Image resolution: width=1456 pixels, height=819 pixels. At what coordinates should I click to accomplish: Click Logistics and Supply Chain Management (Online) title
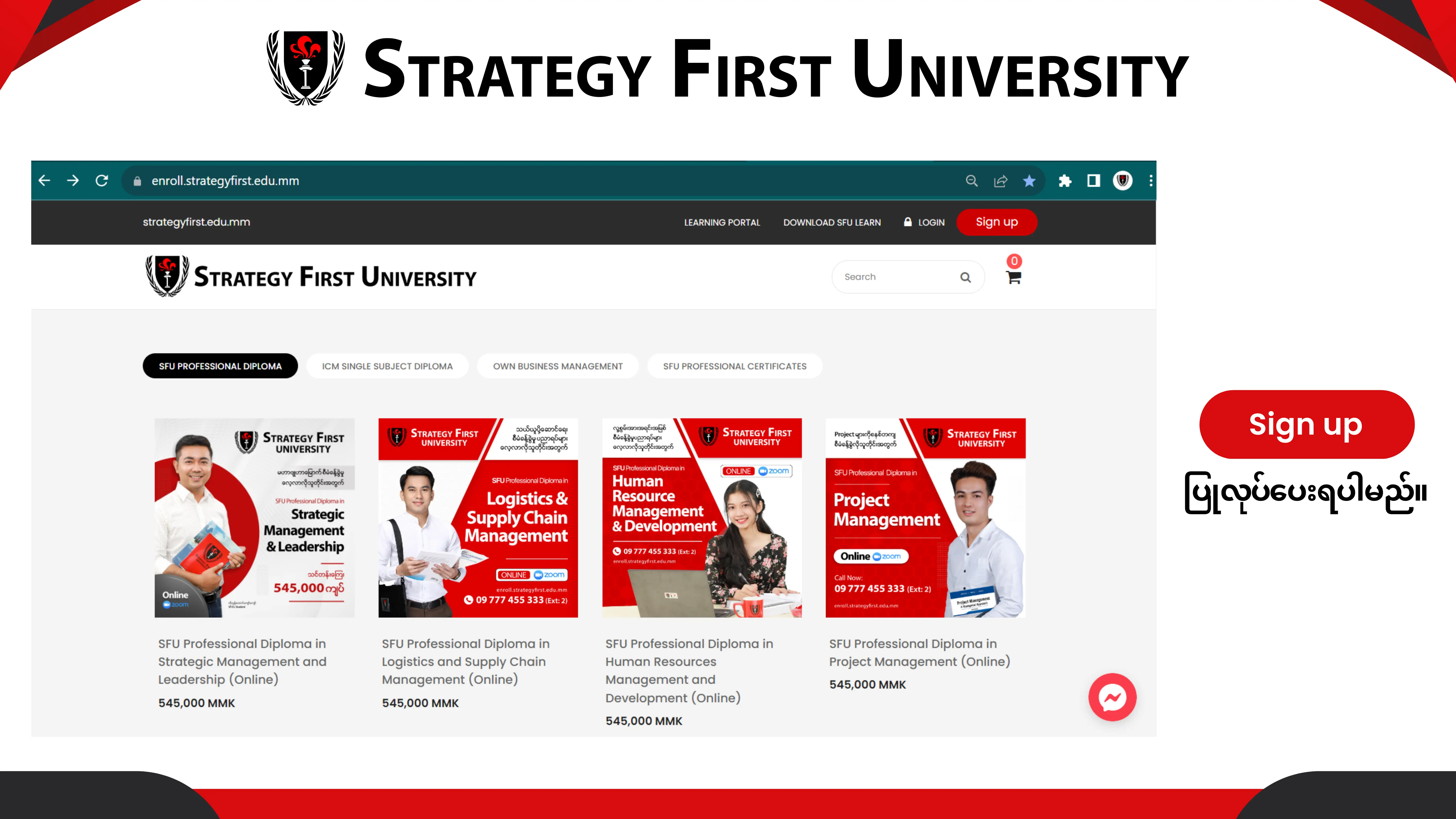[466, 661]
